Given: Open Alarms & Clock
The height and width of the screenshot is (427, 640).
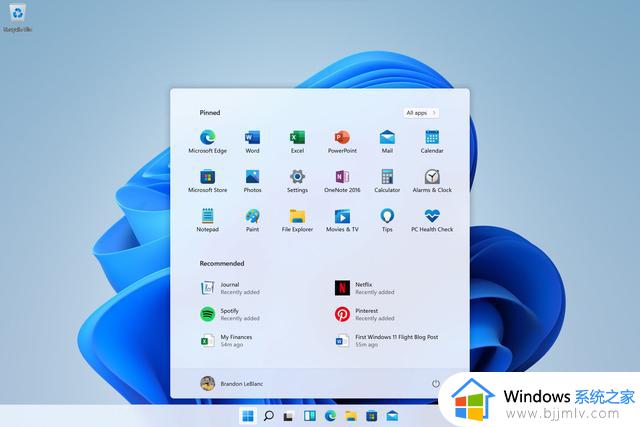Looking at the screenshot, I should tap(432, 180).
